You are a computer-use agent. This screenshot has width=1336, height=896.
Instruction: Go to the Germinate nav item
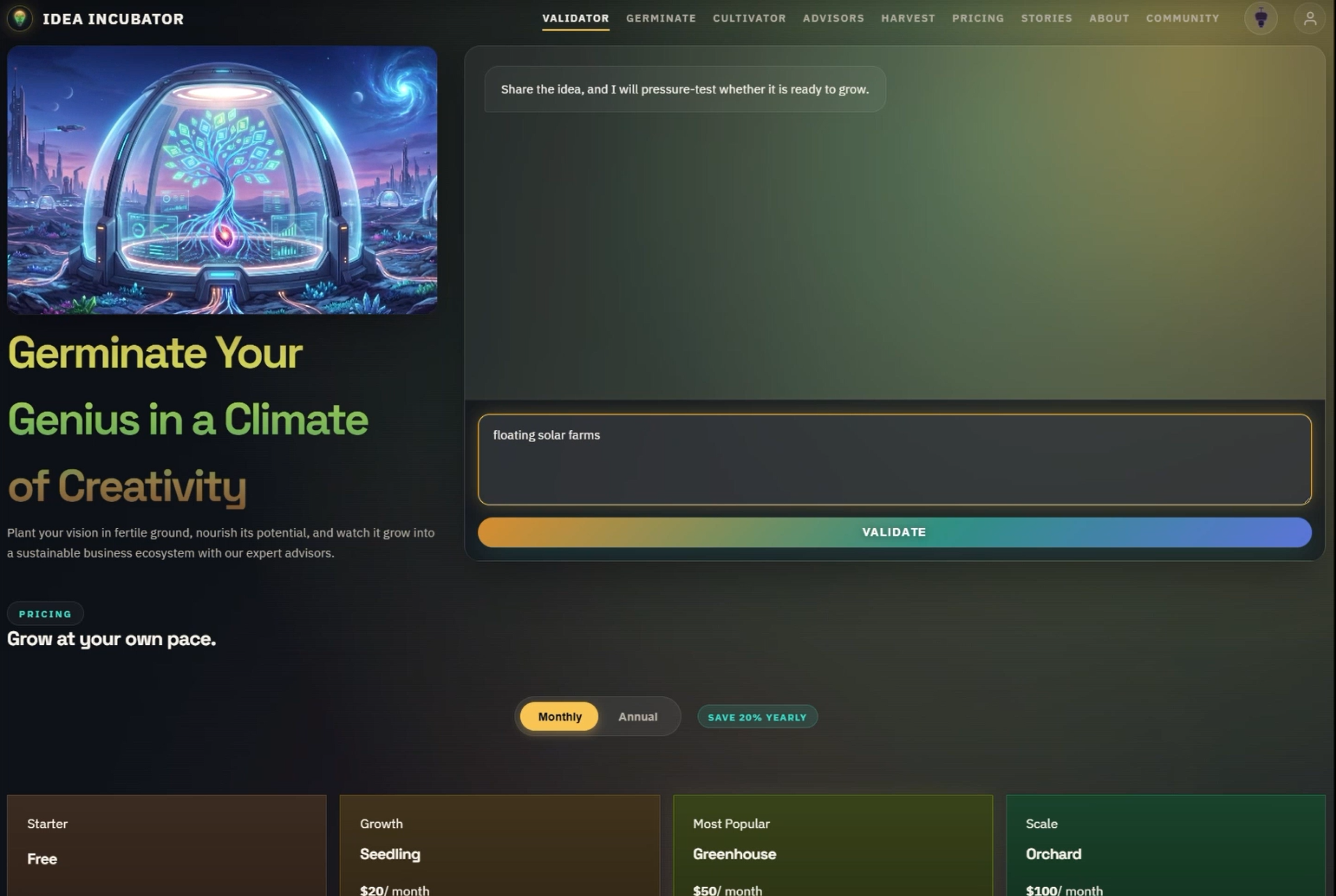coord(660,18)
